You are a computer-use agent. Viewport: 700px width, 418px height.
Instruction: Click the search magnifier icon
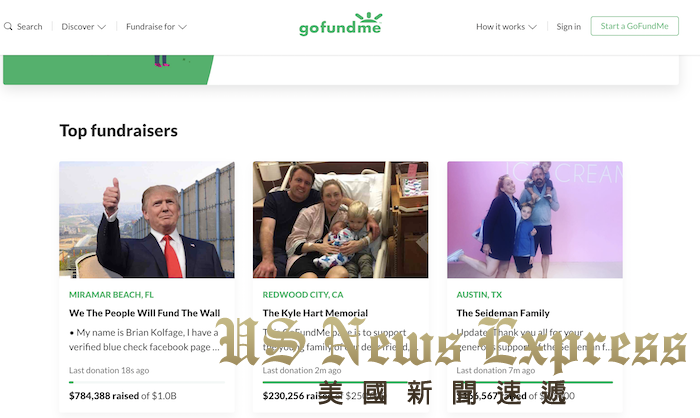click(x=8, y=26)
